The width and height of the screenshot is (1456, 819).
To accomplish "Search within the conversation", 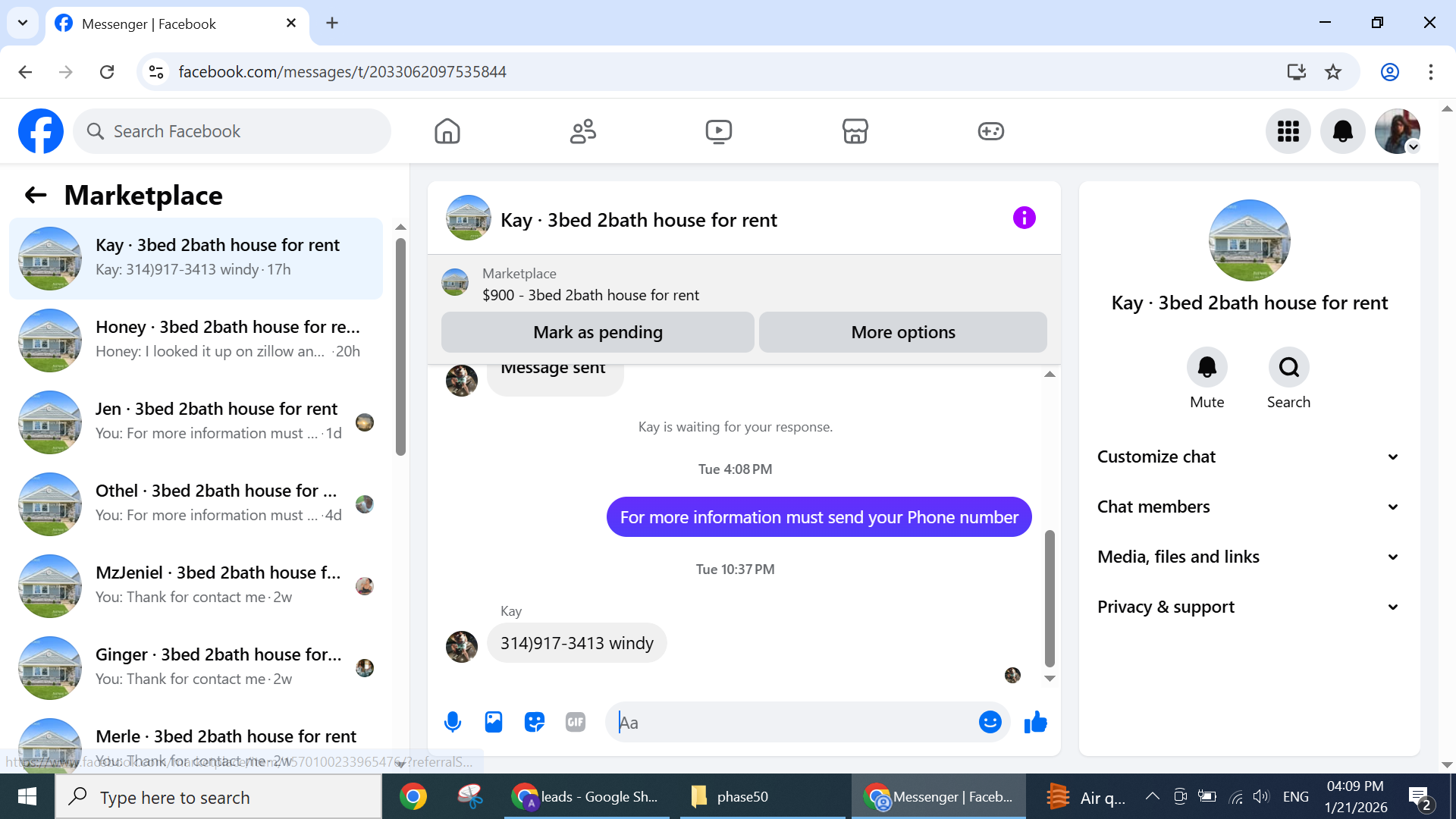I will pos(1288,368).
